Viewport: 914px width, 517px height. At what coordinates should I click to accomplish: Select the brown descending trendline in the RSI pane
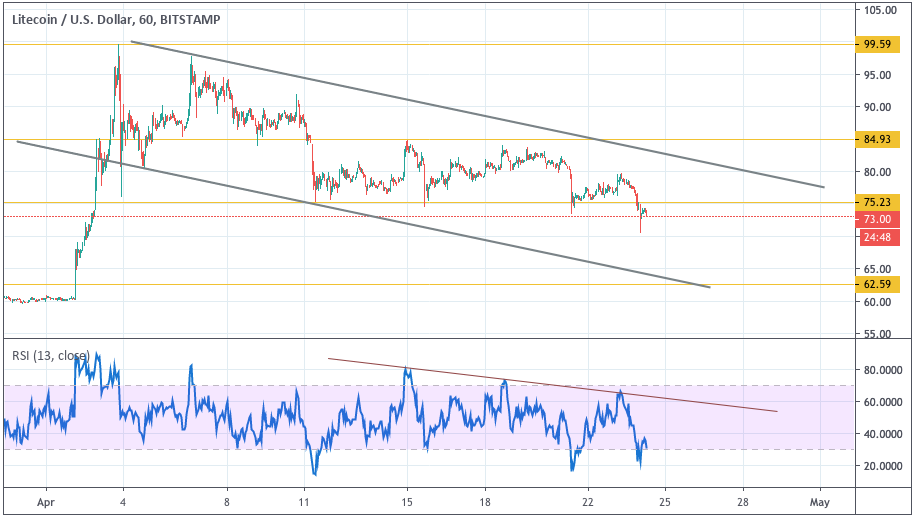pyautogui.click(x=550, y=385)
